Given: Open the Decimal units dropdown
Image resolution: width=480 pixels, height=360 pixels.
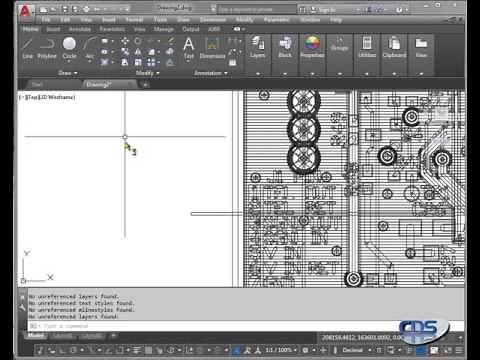Looking at the screenshot, I should click(357, 350).
